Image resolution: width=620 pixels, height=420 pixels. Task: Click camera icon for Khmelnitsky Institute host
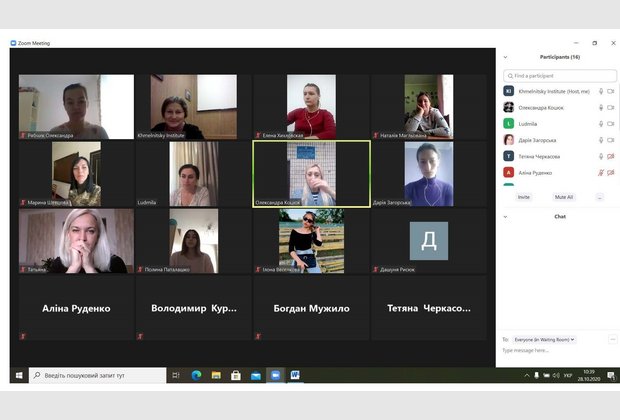click(x=611, y=91)
